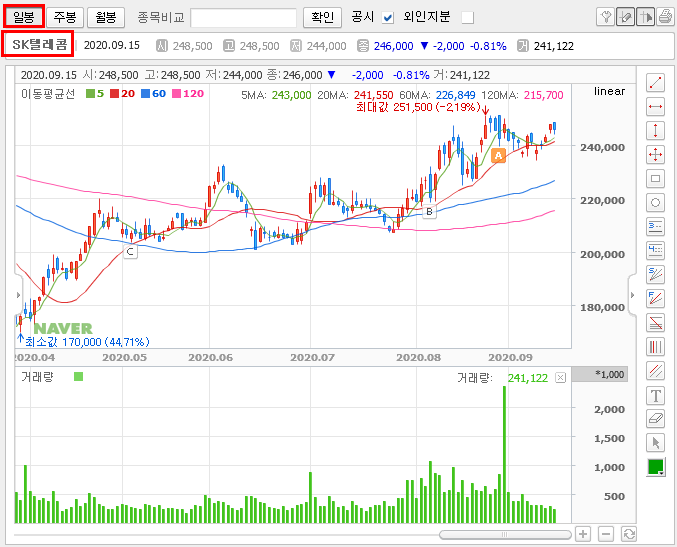Switch to 일봉 daily candle view
Screen dimensions: 677x547
click(24, 17)
